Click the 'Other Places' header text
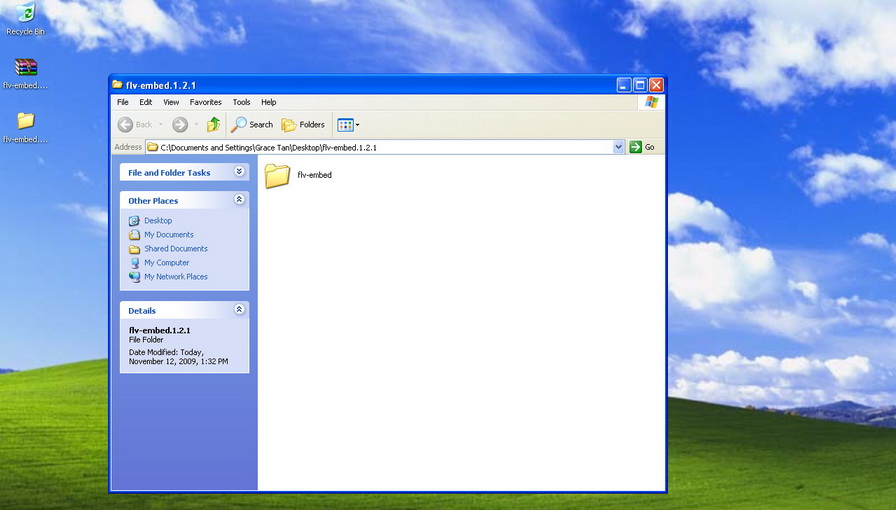This screenshot has height=510, width=896. click(153, 201)
